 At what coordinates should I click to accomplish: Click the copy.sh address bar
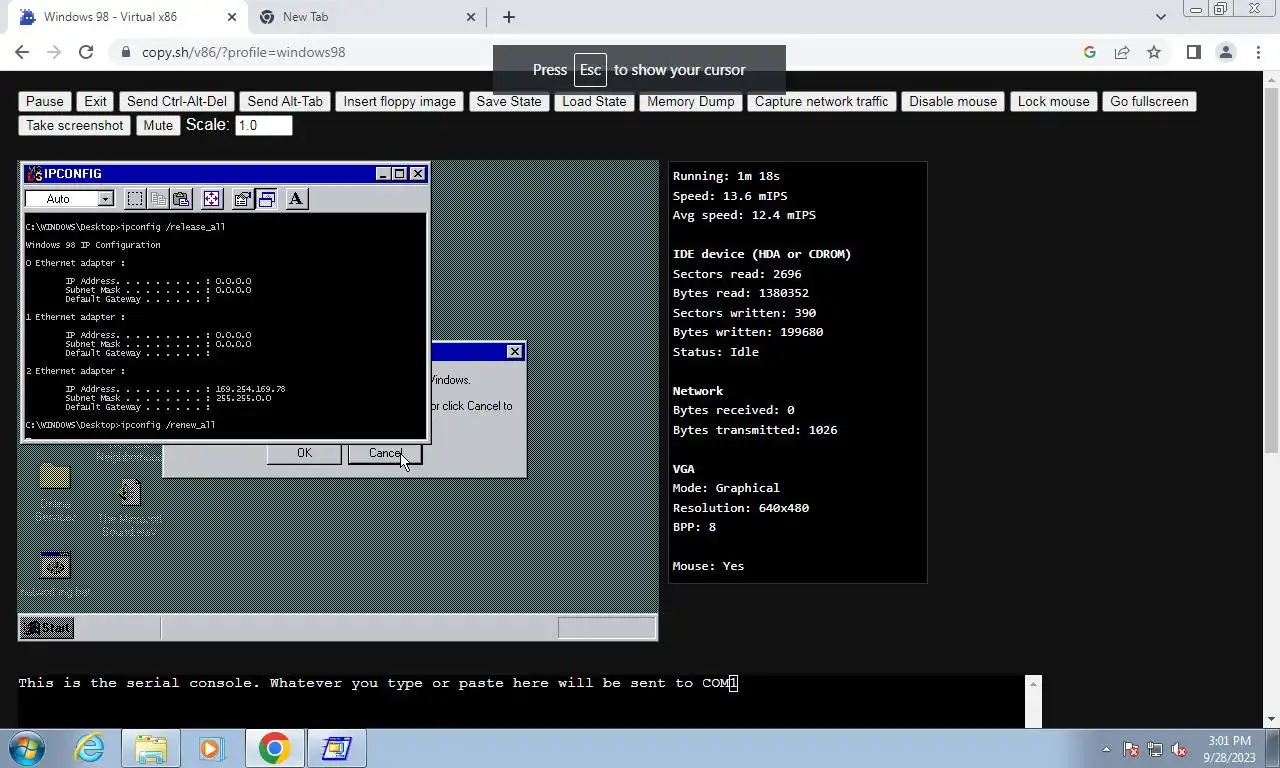(x=594, y=52)
